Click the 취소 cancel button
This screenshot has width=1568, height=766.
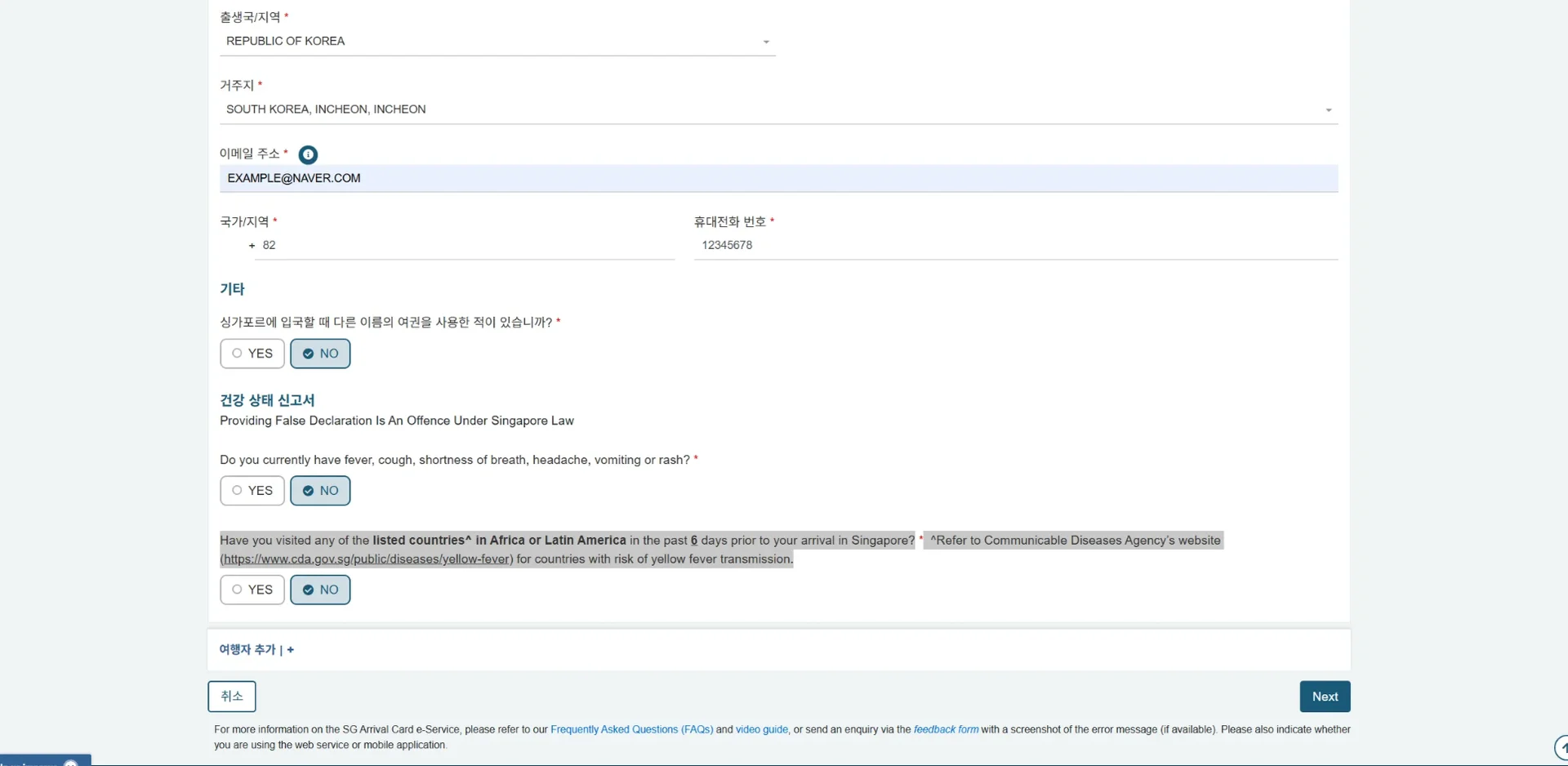click(231, 697)
